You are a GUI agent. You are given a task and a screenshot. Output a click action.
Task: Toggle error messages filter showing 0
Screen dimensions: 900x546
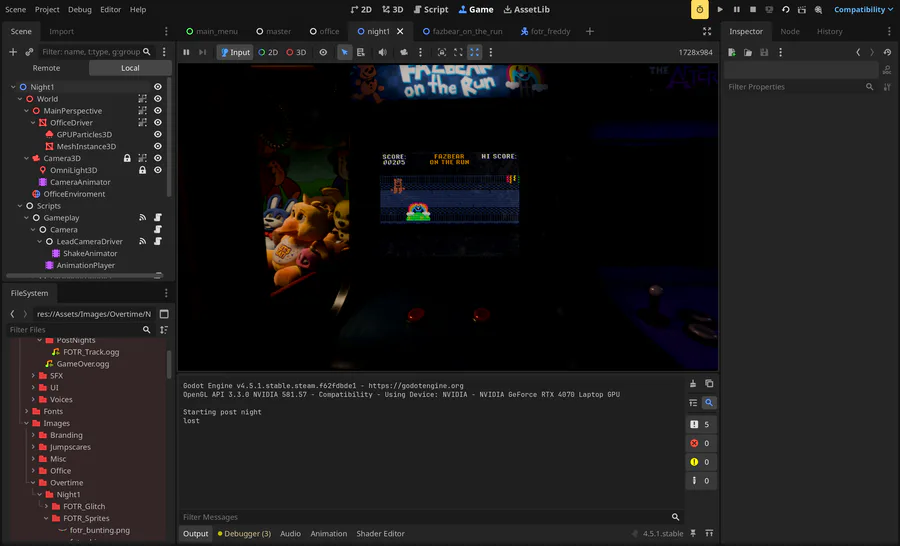click(701, 443)
